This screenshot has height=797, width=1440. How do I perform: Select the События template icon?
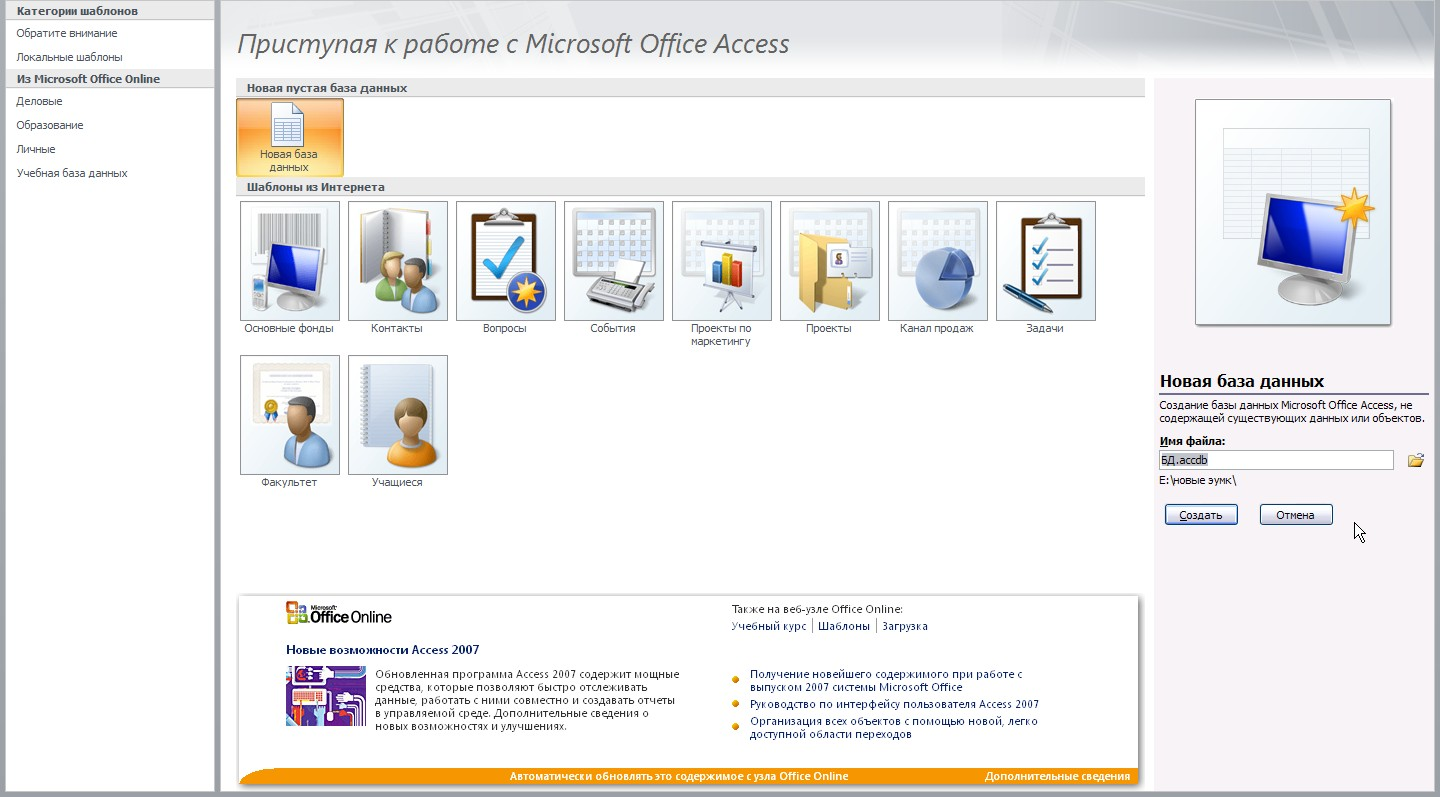pyautogui.click(x=614, y=261)
